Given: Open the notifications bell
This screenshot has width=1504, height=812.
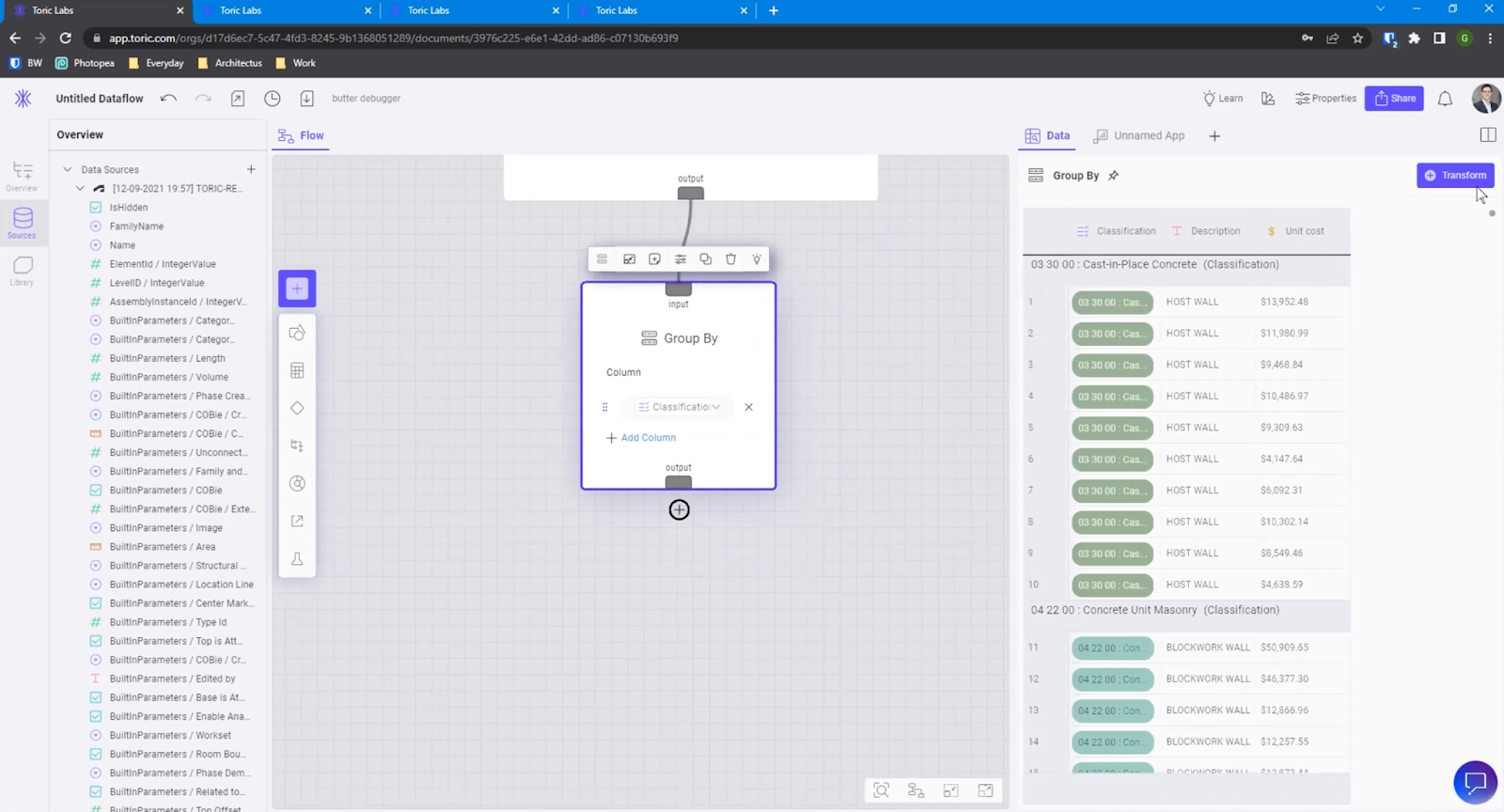Looking at the screenshot, I should [1445, 98].
